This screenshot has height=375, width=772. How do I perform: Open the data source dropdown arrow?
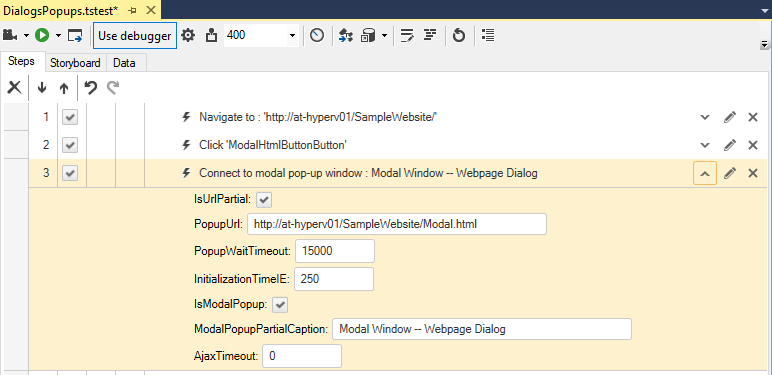(x=384, y=35)
